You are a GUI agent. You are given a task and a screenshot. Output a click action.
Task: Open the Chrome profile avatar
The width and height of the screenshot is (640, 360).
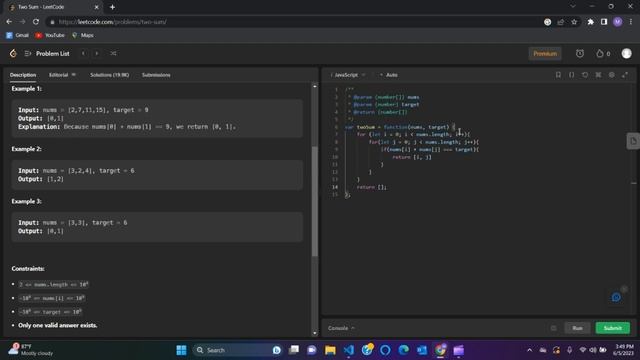tap(618, 22)
